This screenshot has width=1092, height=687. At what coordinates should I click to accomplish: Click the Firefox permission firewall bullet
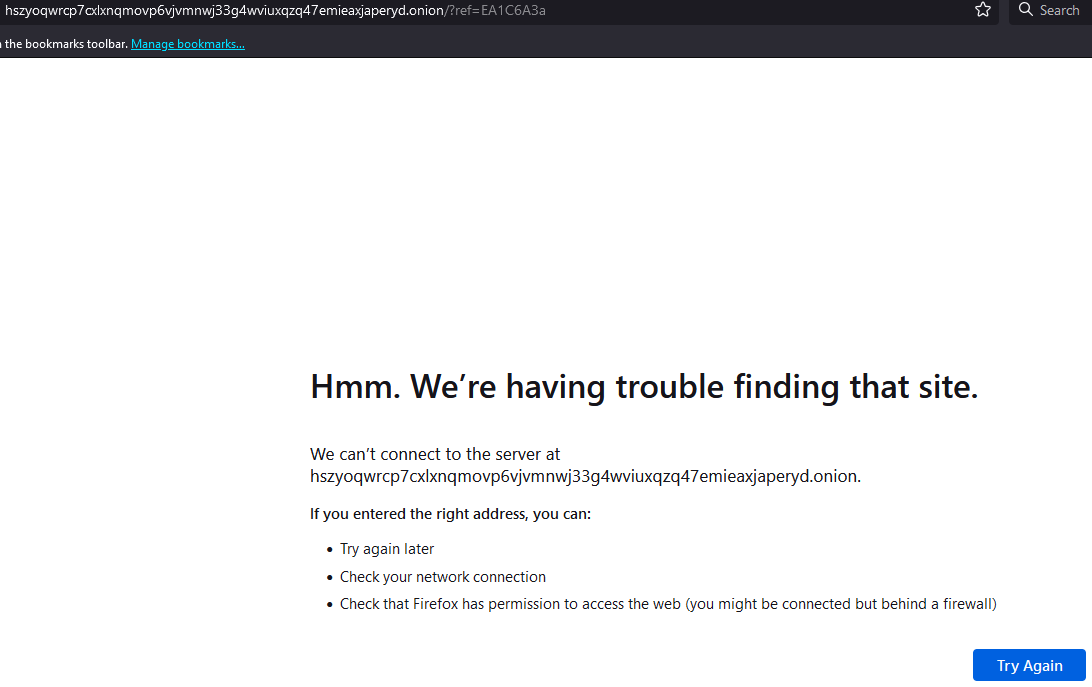pyautogui.click(x=668, y=604)
